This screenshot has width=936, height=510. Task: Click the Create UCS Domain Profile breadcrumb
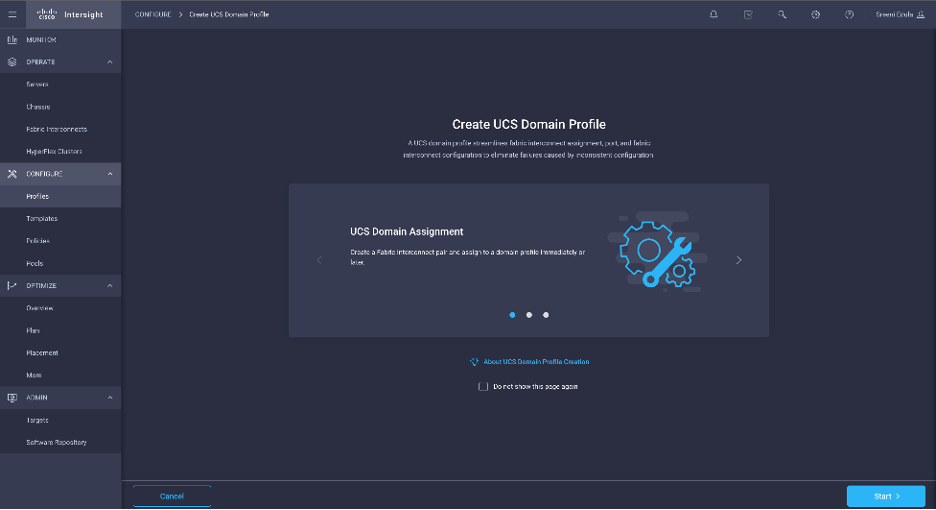tap(229, 14)
